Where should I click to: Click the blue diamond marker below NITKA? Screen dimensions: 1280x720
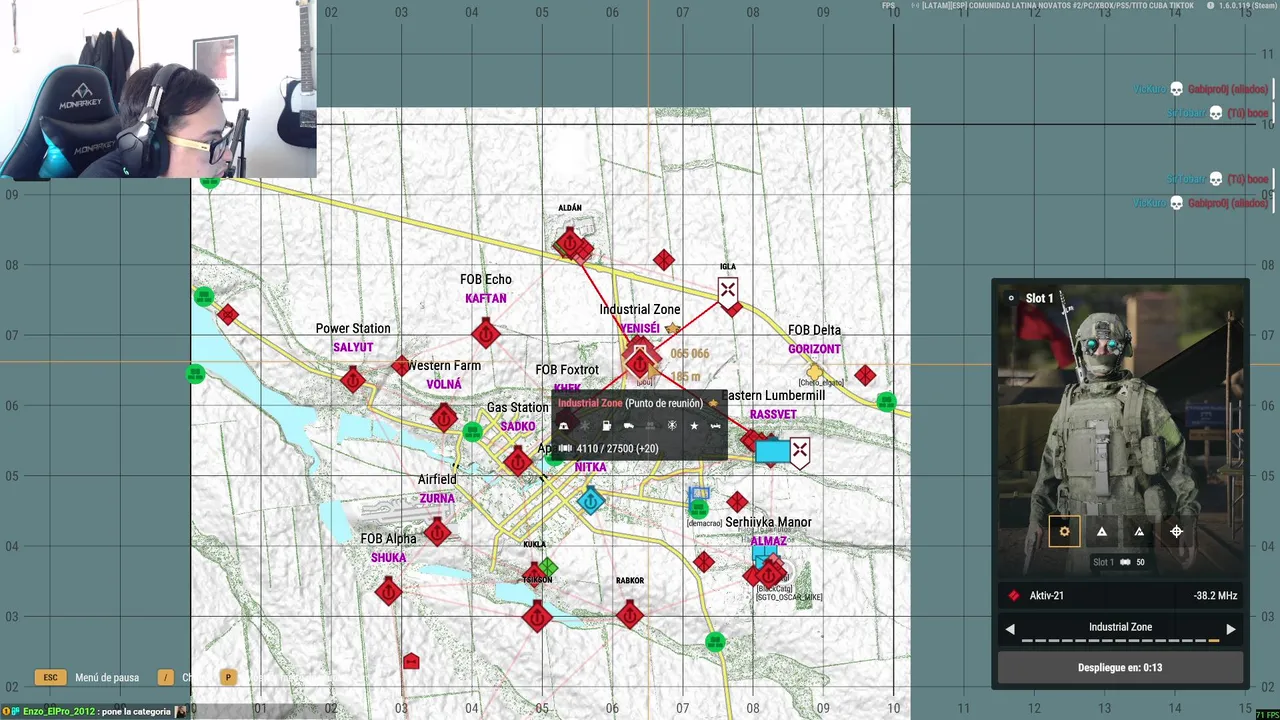click(x=591, y=500)
